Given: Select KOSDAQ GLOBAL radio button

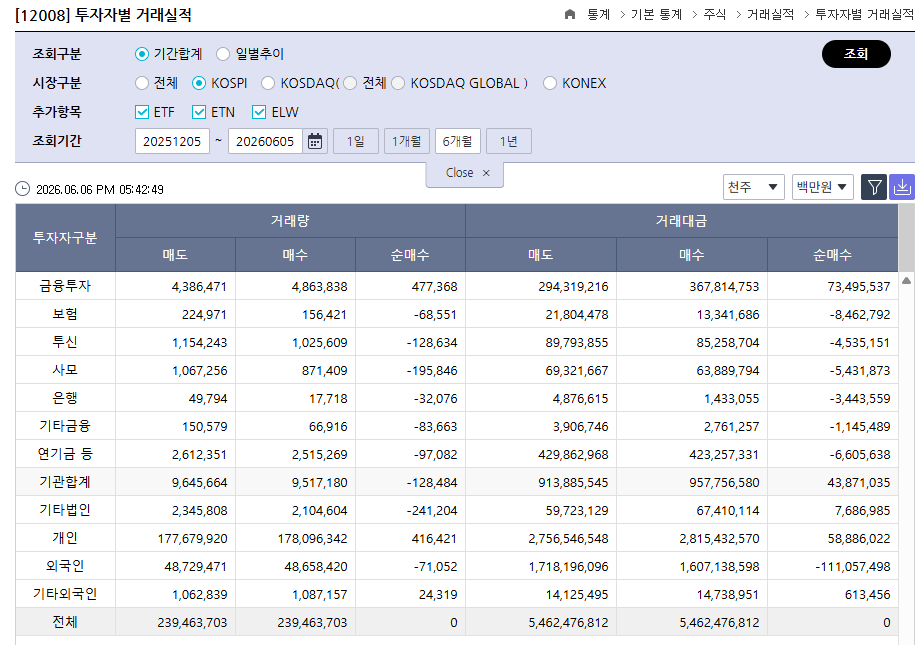Looking at the screenshot, I should coord(398,83).
